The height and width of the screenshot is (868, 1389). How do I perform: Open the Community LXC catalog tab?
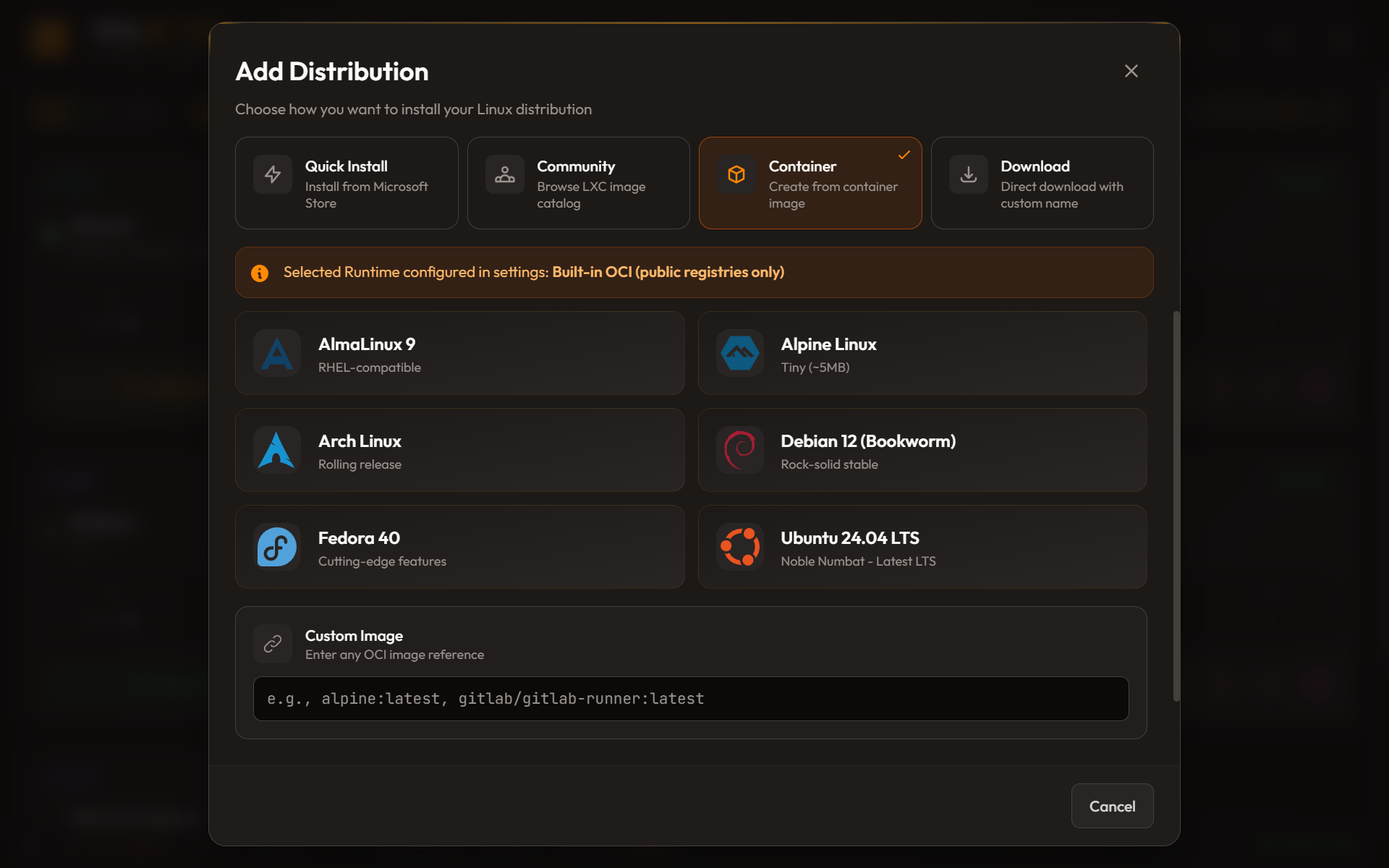point(578,183)
